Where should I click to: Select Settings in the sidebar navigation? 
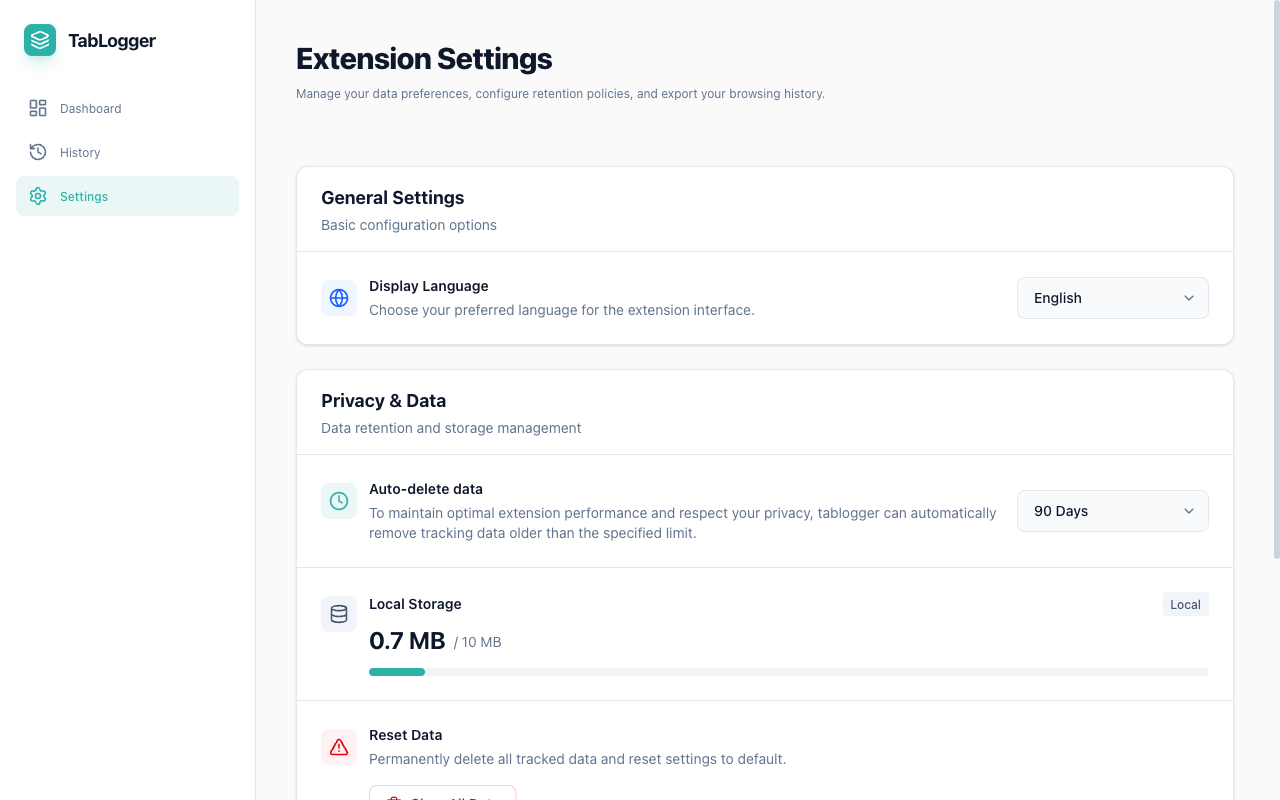tap(84, 196)
